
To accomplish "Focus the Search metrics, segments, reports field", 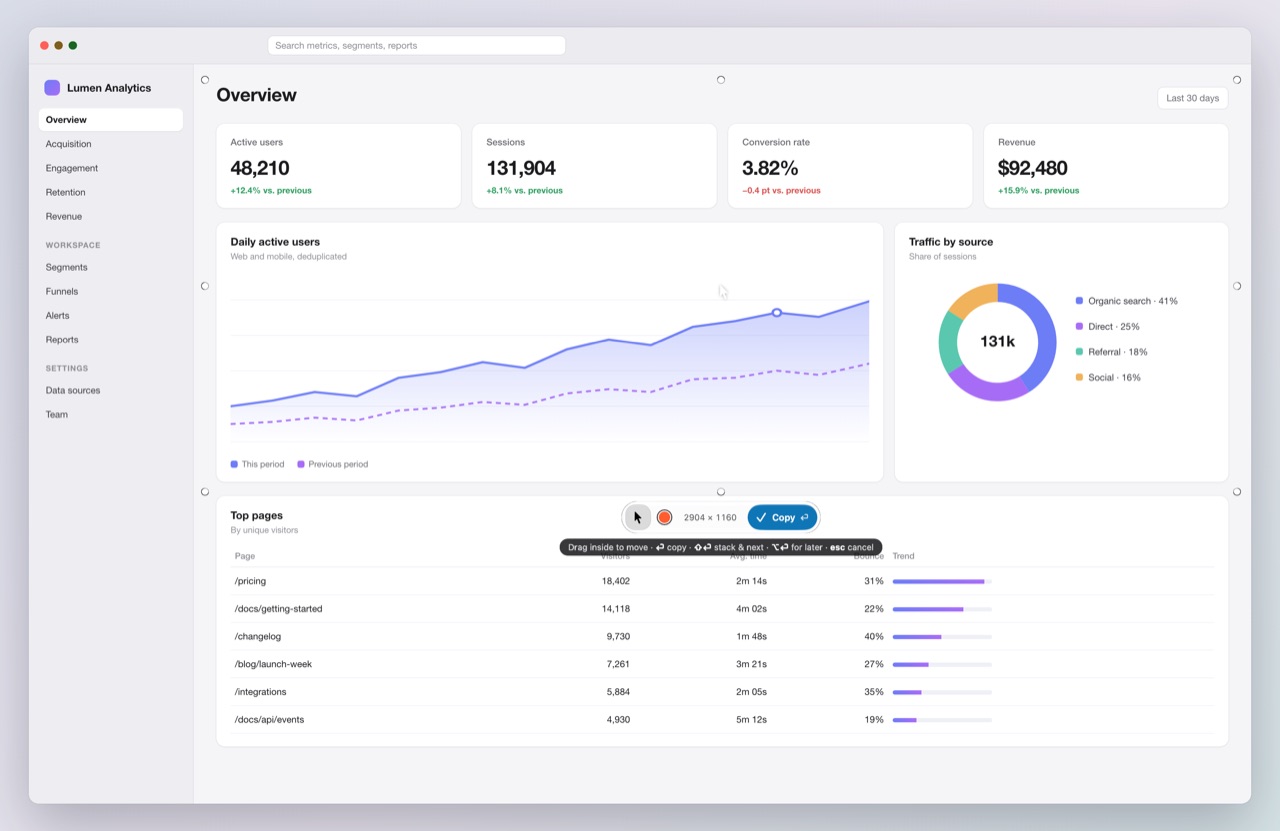I will [416, 45].
